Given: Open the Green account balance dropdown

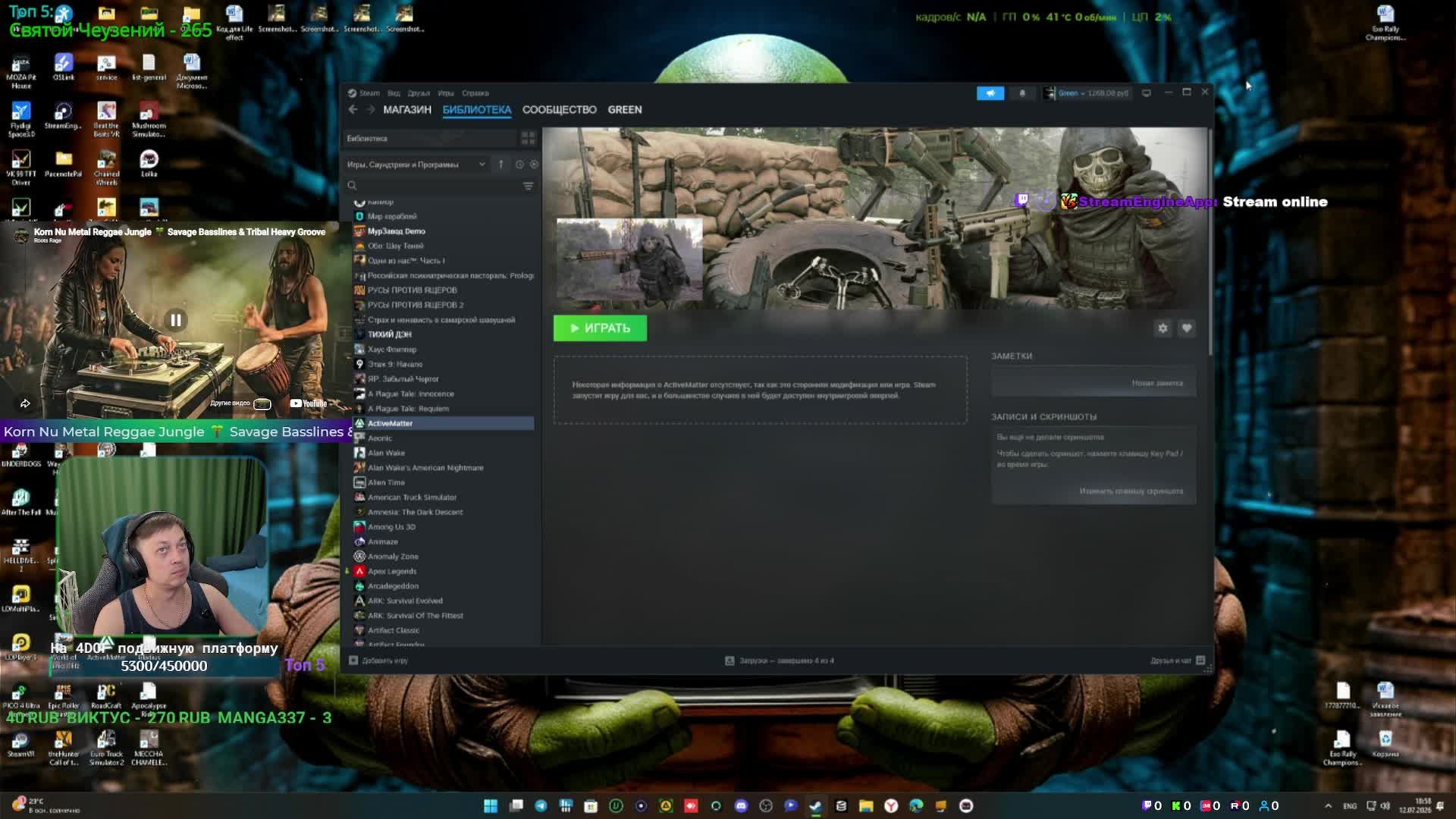Looking at the screenshot, I should [x=1086, y=93].
